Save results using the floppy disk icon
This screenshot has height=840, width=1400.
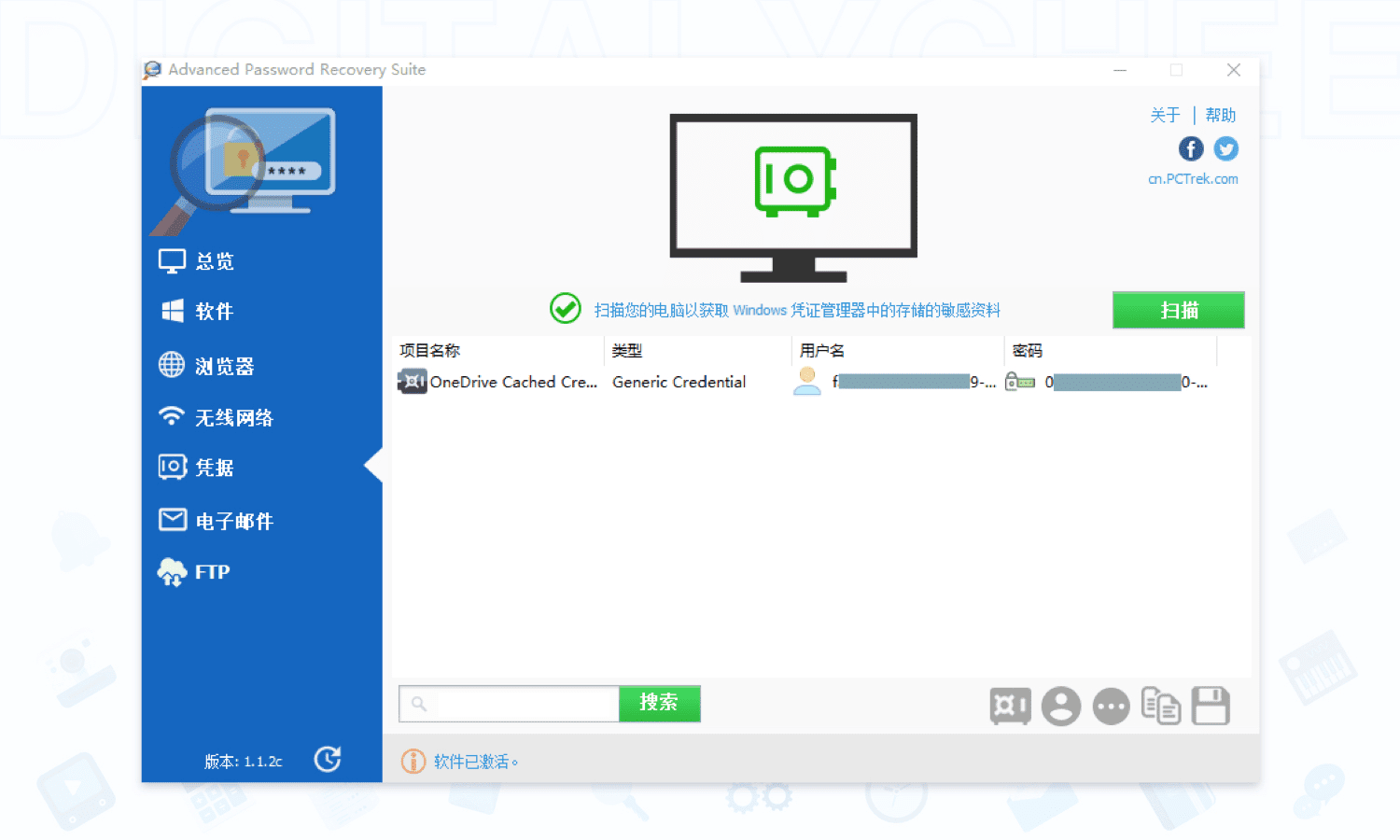coord(1211,706)
